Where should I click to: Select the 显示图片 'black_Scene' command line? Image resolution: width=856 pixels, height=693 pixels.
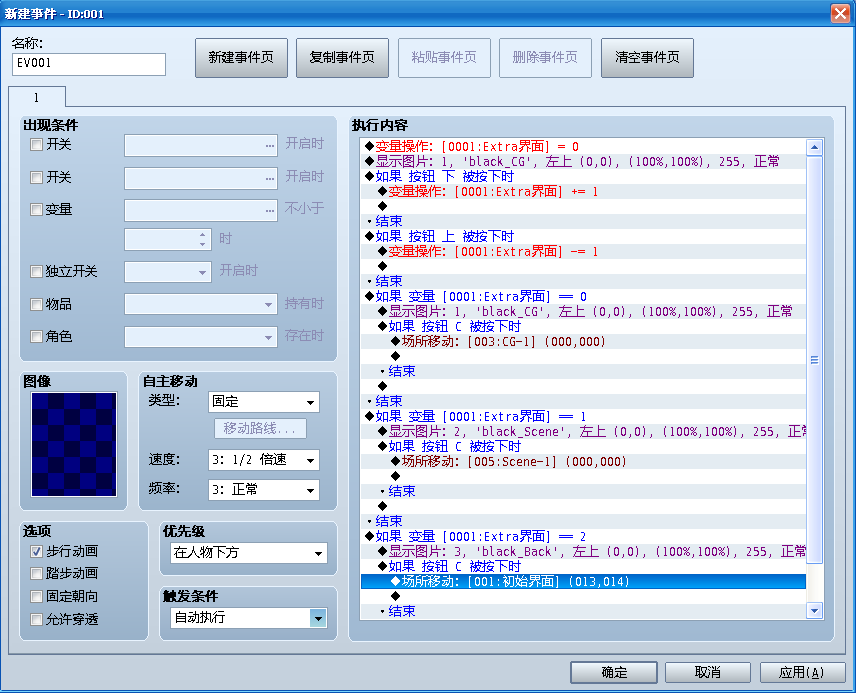[x=583, y=432]
